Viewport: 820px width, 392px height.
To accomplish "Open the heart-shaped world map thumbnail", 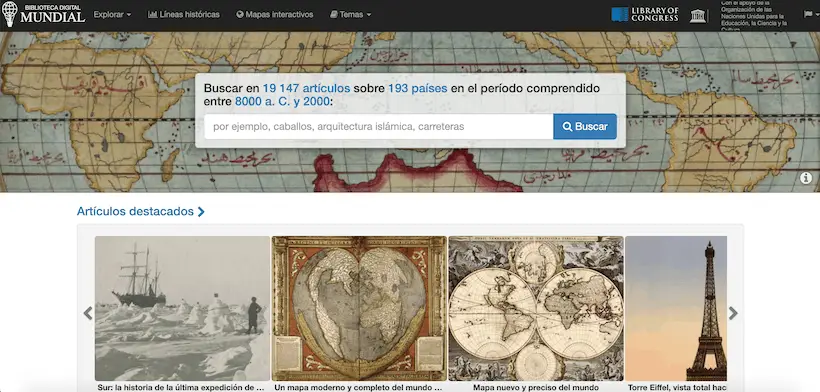I will 359,308.
